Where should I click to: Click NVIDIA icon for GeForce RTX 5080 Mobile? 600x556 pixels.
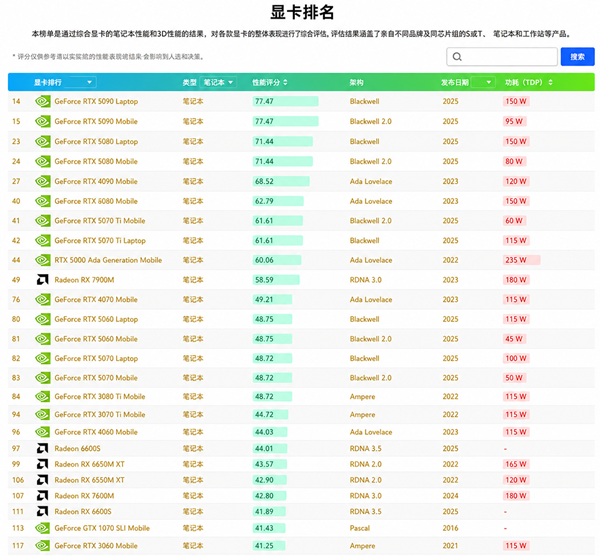point(42,161)
